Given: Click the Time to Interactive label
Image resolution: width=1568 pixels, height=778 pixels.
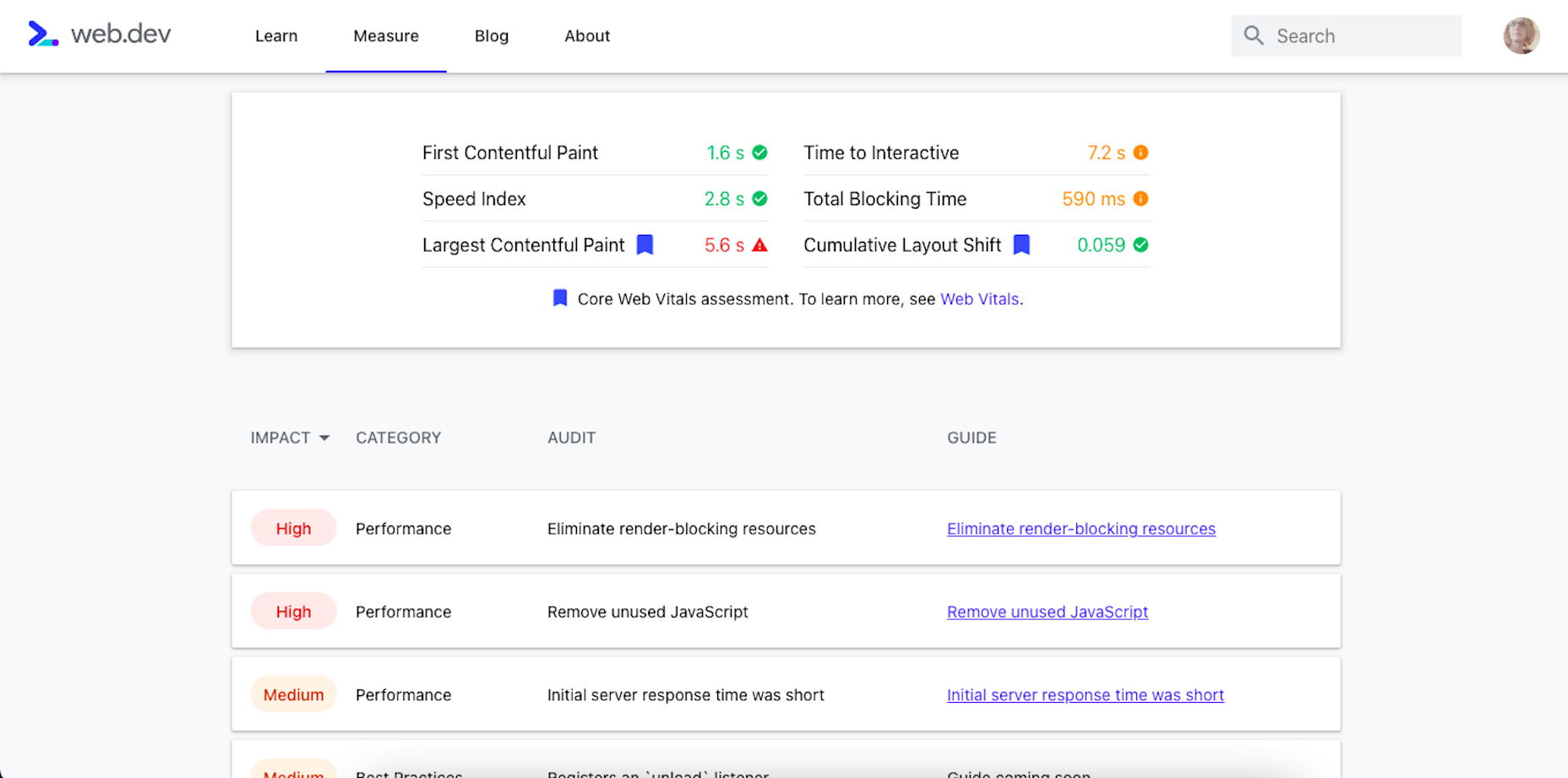Looking at the screenshot, I should click(881, 153).
